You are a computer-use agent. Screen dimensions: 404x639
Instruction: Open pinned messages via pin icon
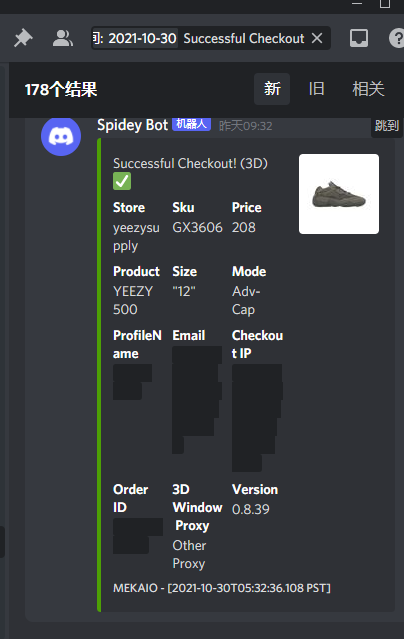point(23,39)
